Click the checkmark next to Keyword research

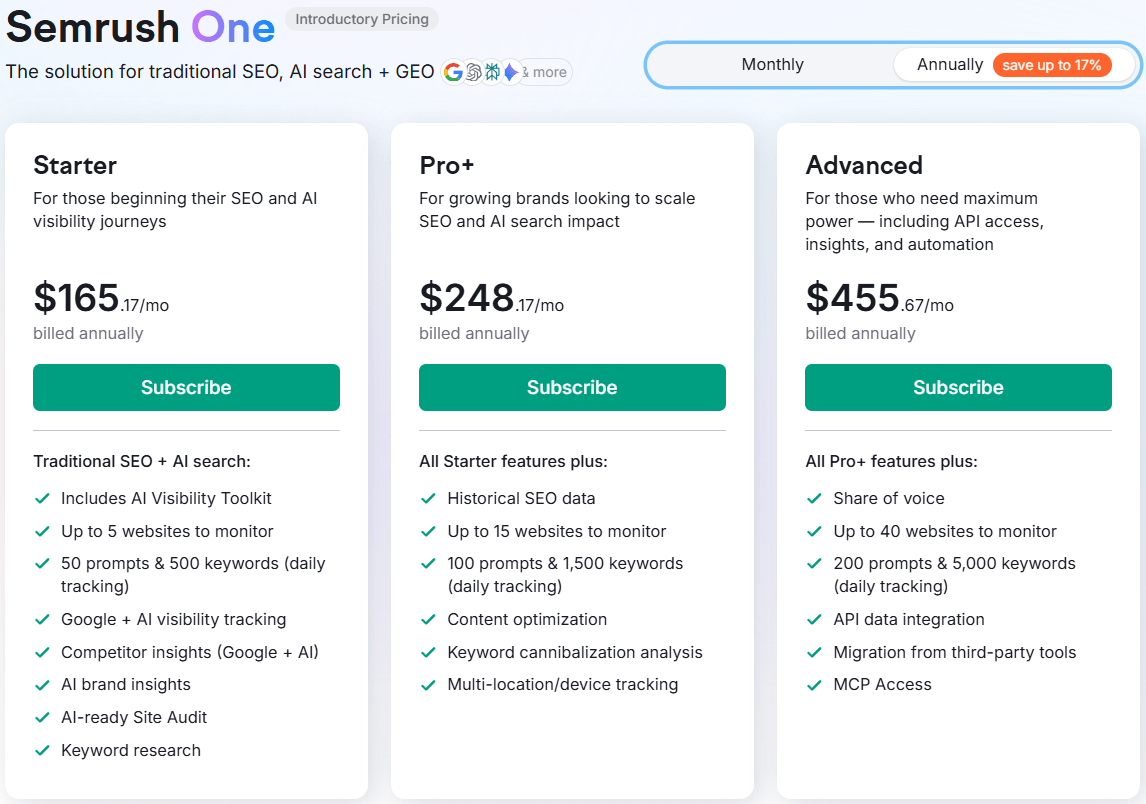pos(42,750)
